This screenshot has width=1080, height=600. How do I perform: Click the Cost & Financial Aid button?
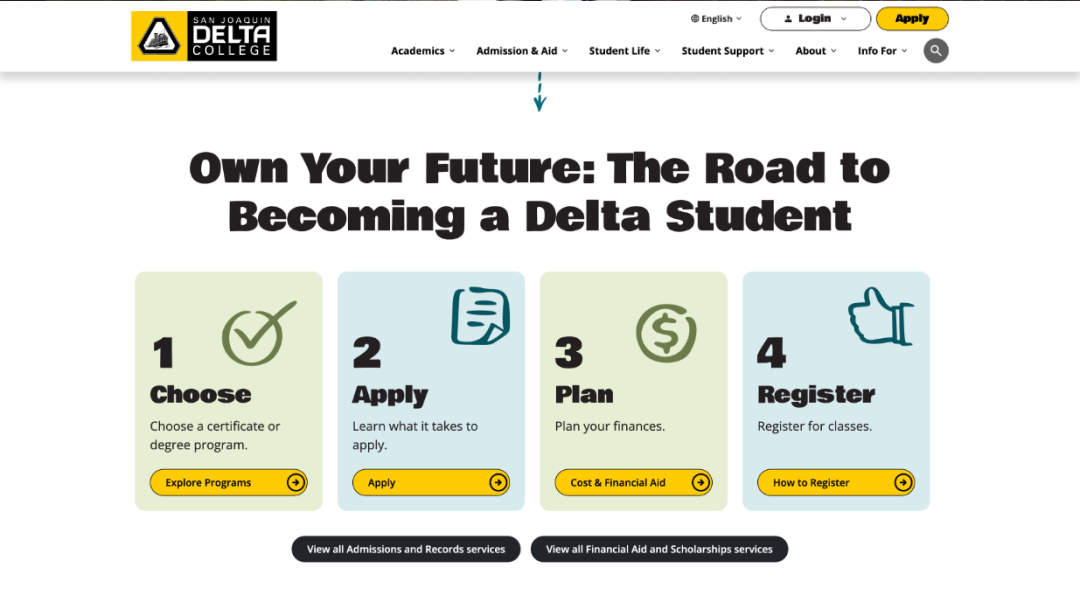[633, 483]
